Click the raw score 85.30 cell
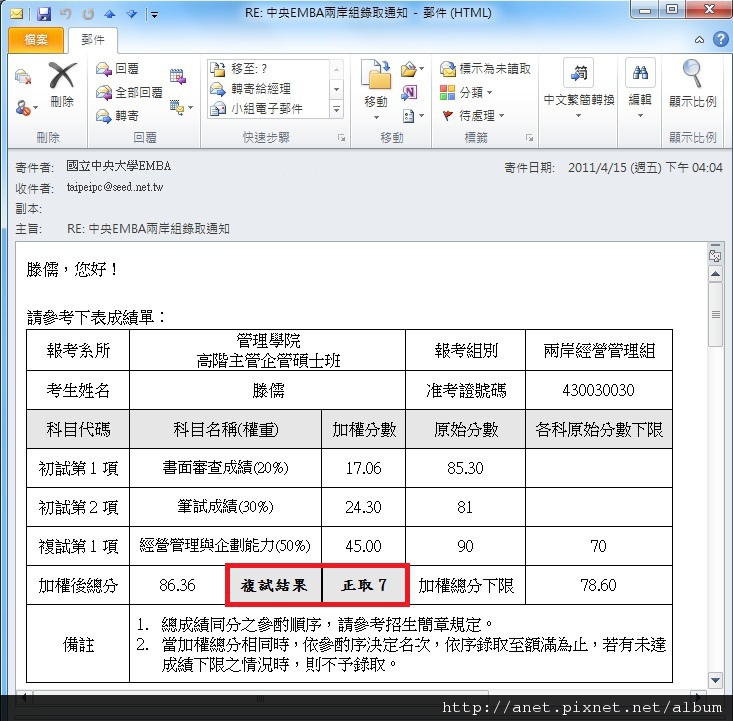 click(465, 468)
